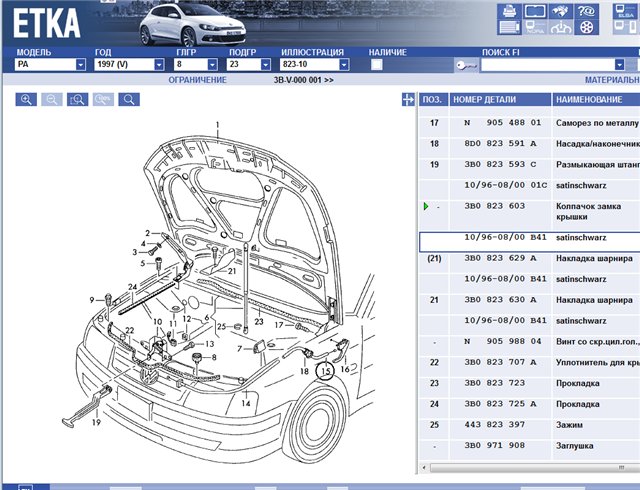The height and width of the screenshot is (490, 640).
Task: Click the open book catalog icon
Action: (535, 11)
